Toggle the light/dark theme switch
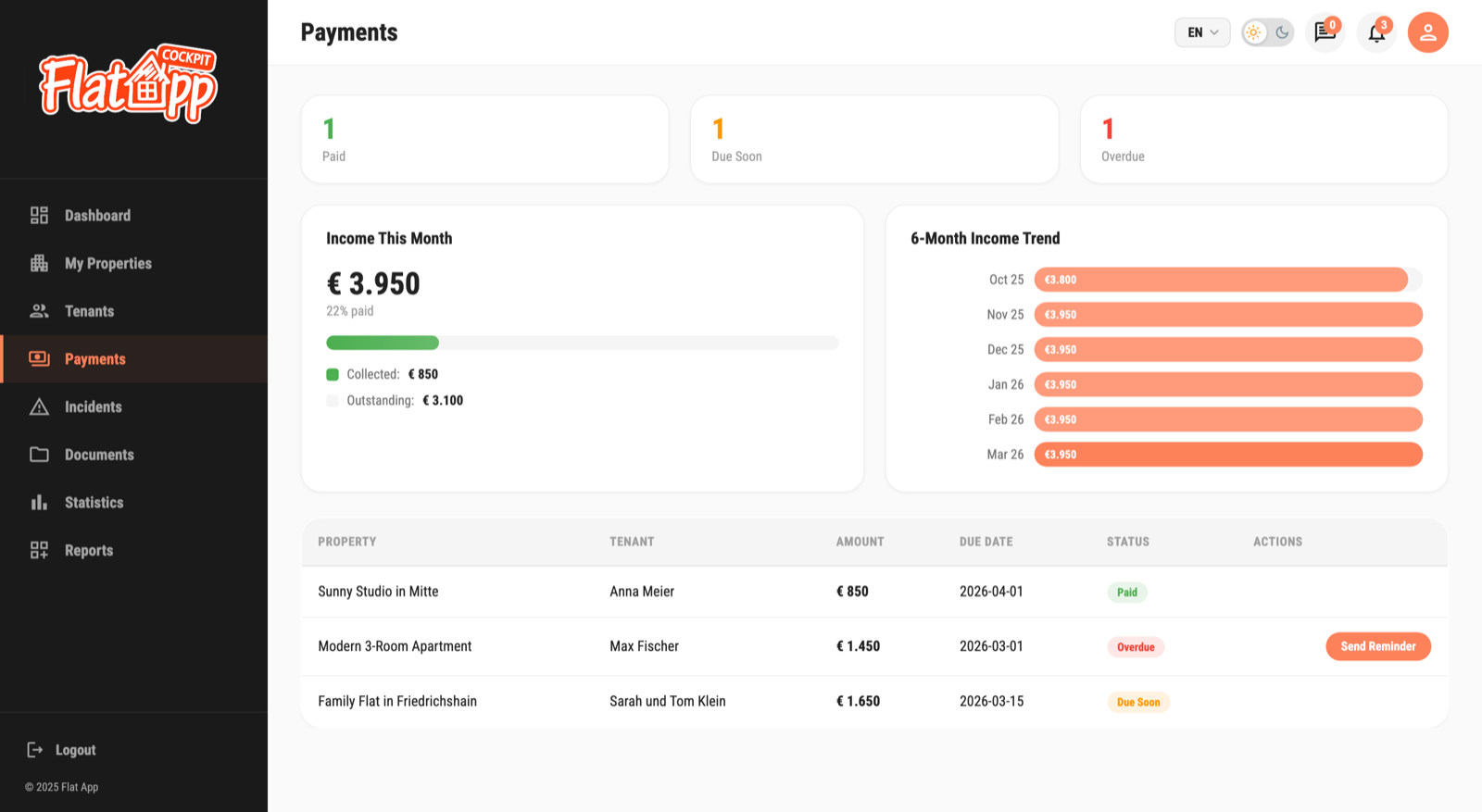Screen dimensions: 1482x812 pos(1268,32)
